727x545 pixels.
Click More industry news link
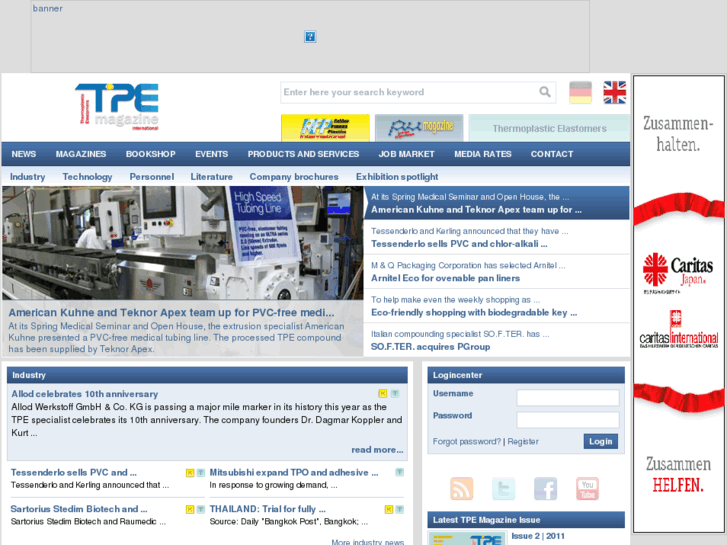click(367, 542)
